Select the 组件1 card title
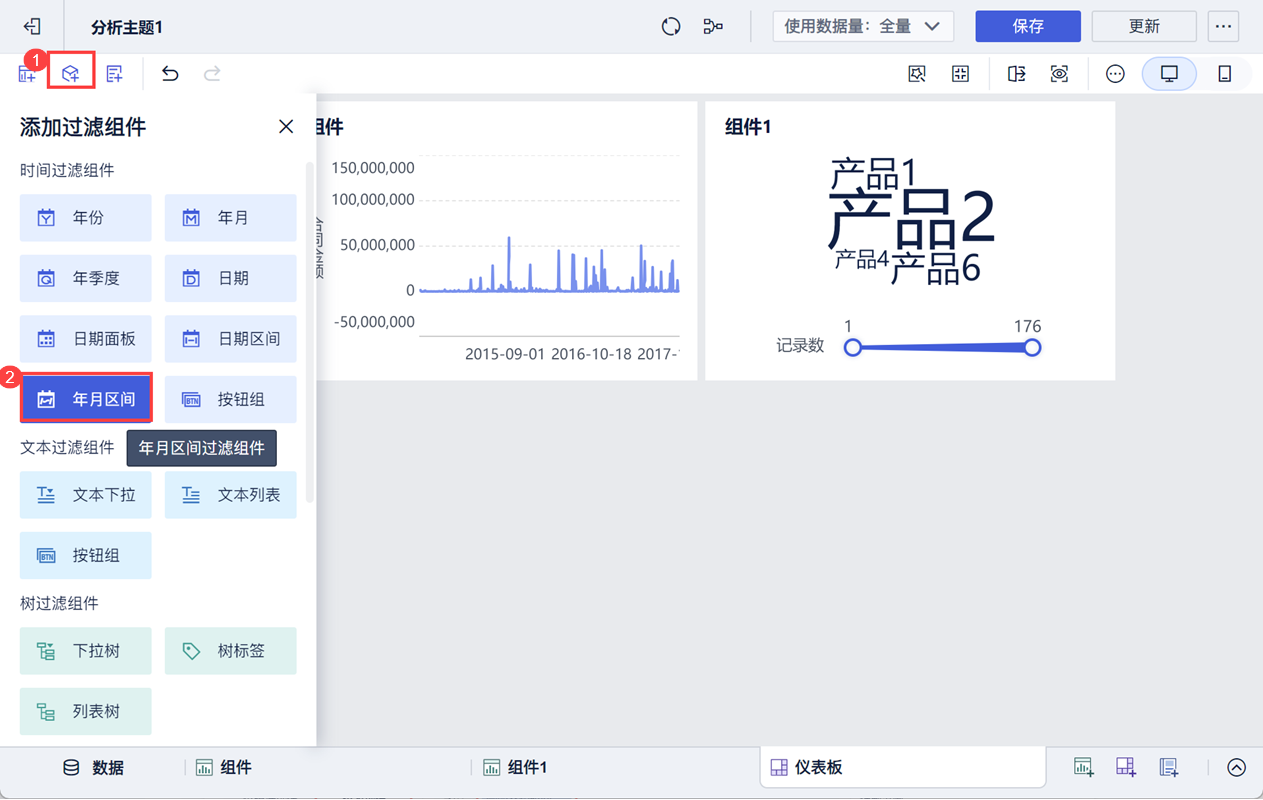Viewport: 1263px width, 800px height. point(748,127)
